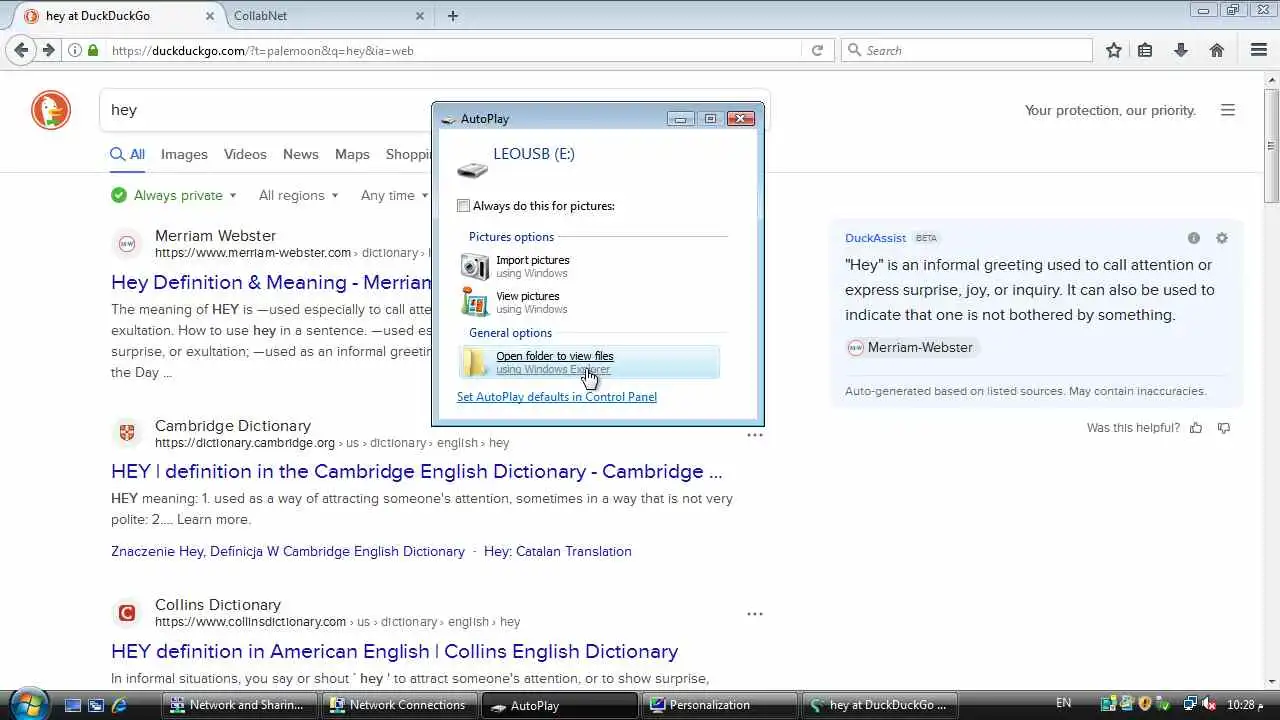Open Hey: Catalan Translation sublink
Image resolution: width=1280 pixels, height=720 pixels.
click(x=558, y=551)
